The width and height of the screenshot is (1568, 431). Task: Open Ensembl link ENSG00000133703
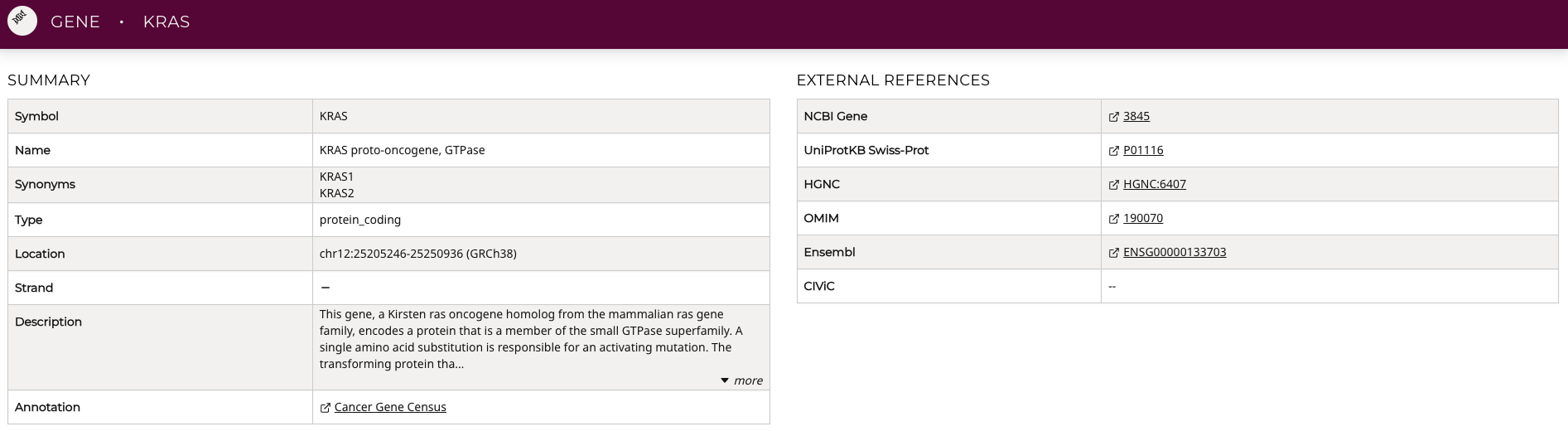[1175, 252]
